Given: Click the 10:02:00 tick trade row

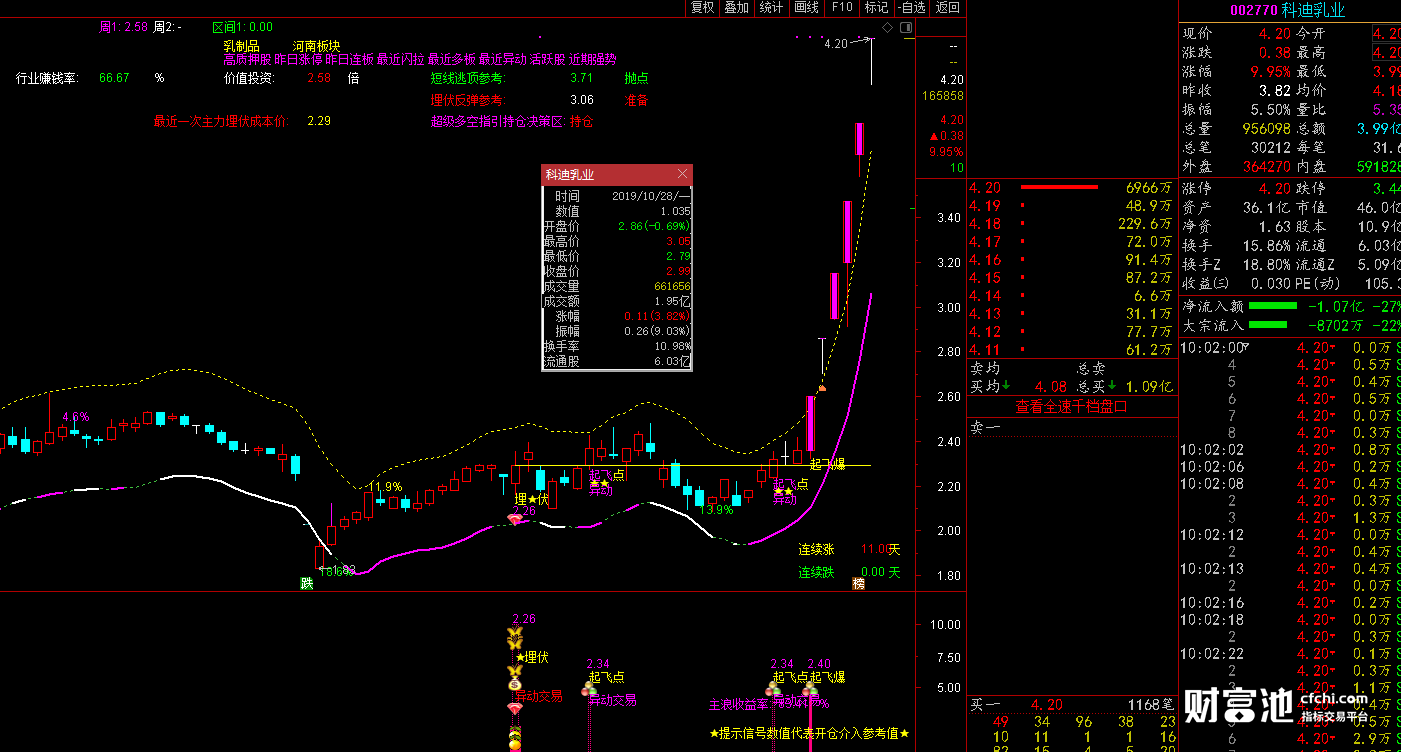Looking at the screenshot, I should coord(1290,348).
